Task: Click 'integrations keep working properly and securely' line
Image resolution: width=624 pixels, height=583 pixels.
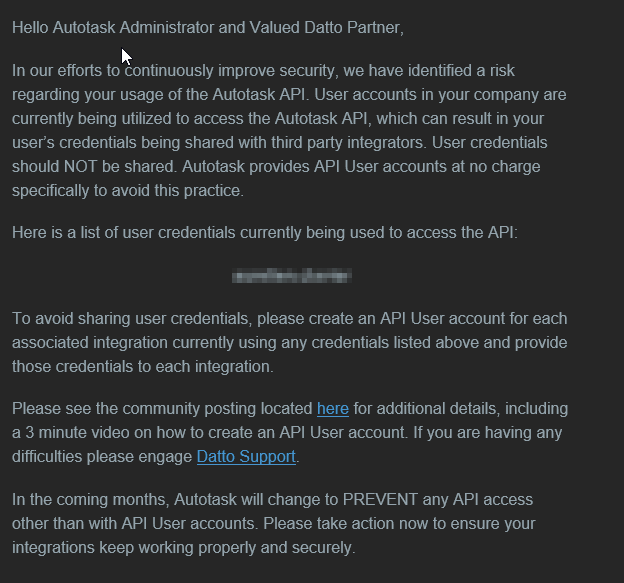Action: coord(183,548)
